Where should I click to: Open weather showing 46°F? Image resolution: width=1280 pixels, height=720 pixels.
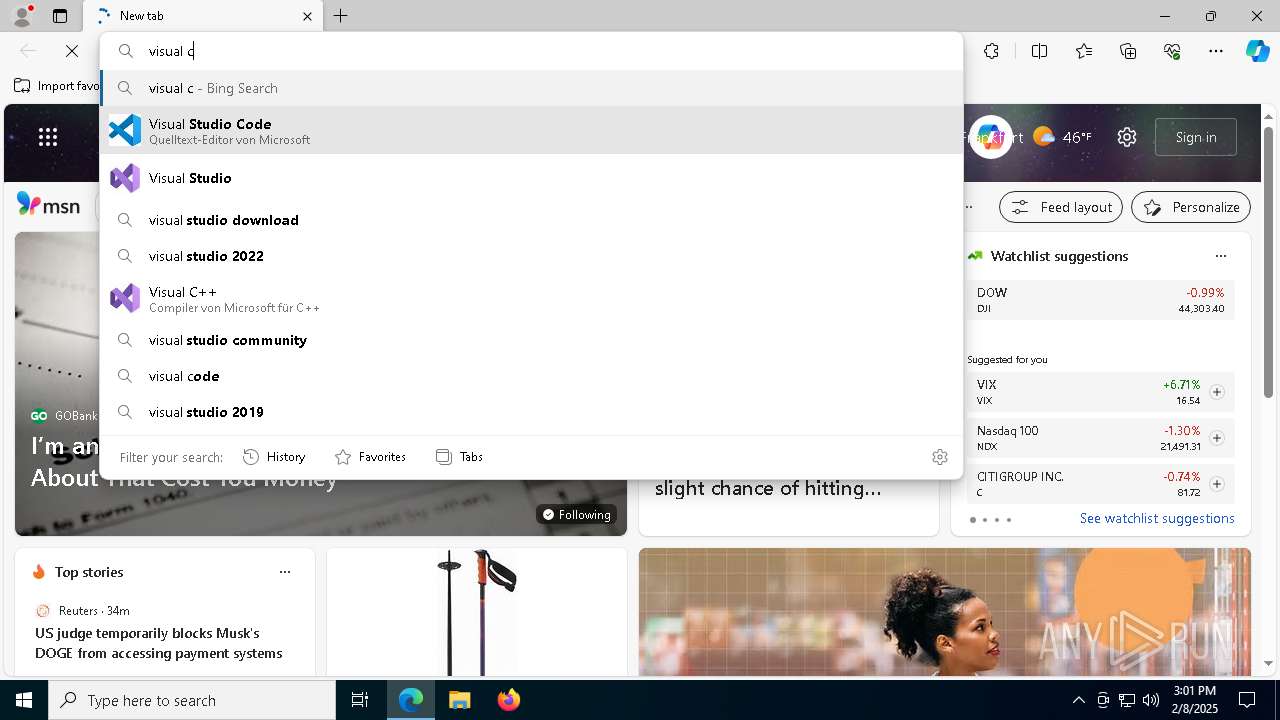pyautogui.click(x=1062, y=137)
